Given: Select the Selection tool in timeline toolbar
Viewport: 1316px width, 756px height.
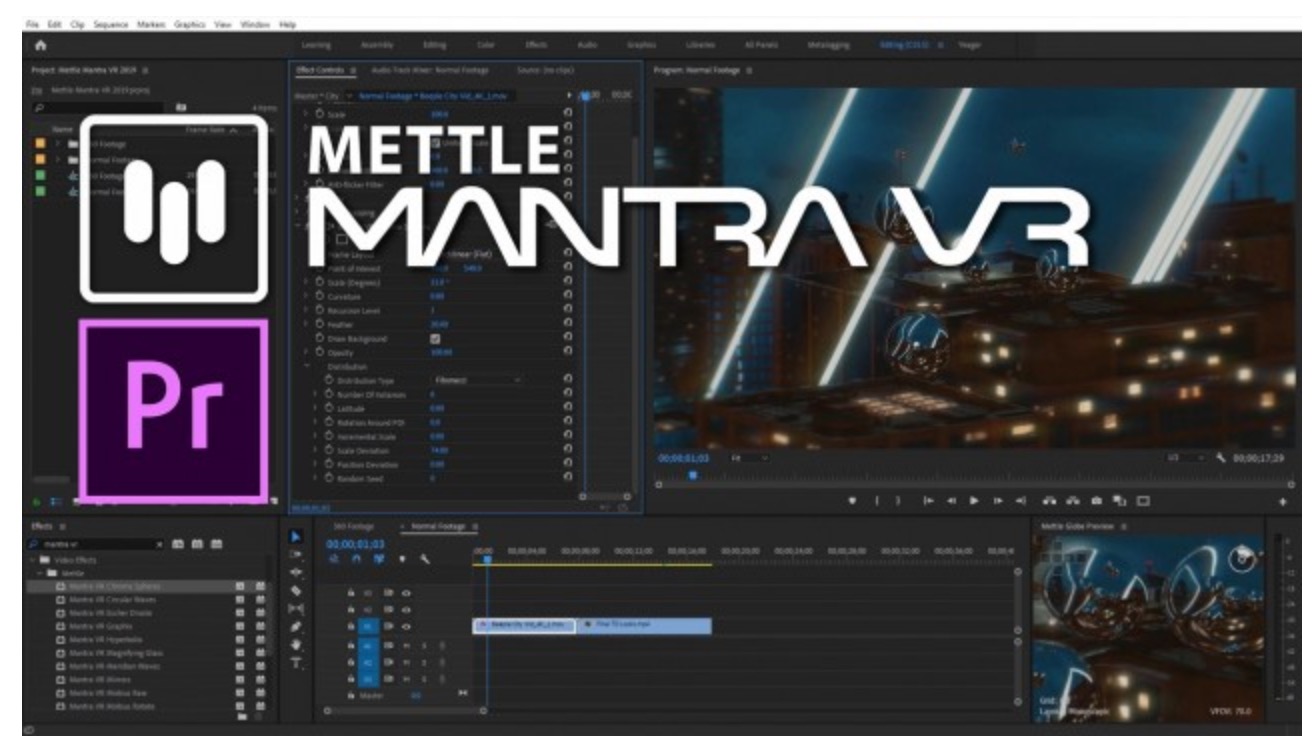Looking at the screenshot, I should tap(296, 539).
